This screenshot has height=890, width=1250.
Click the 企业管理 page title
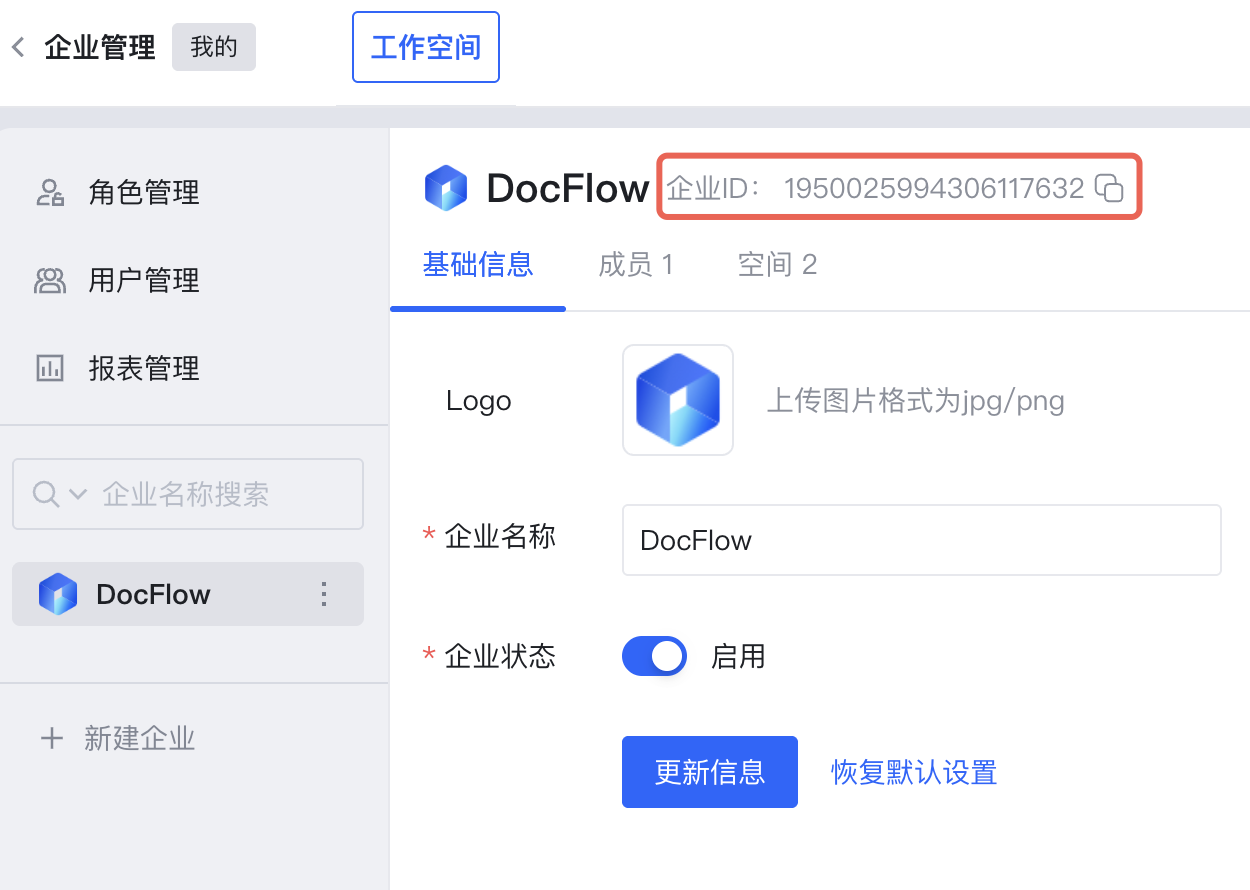click(100, 47)
